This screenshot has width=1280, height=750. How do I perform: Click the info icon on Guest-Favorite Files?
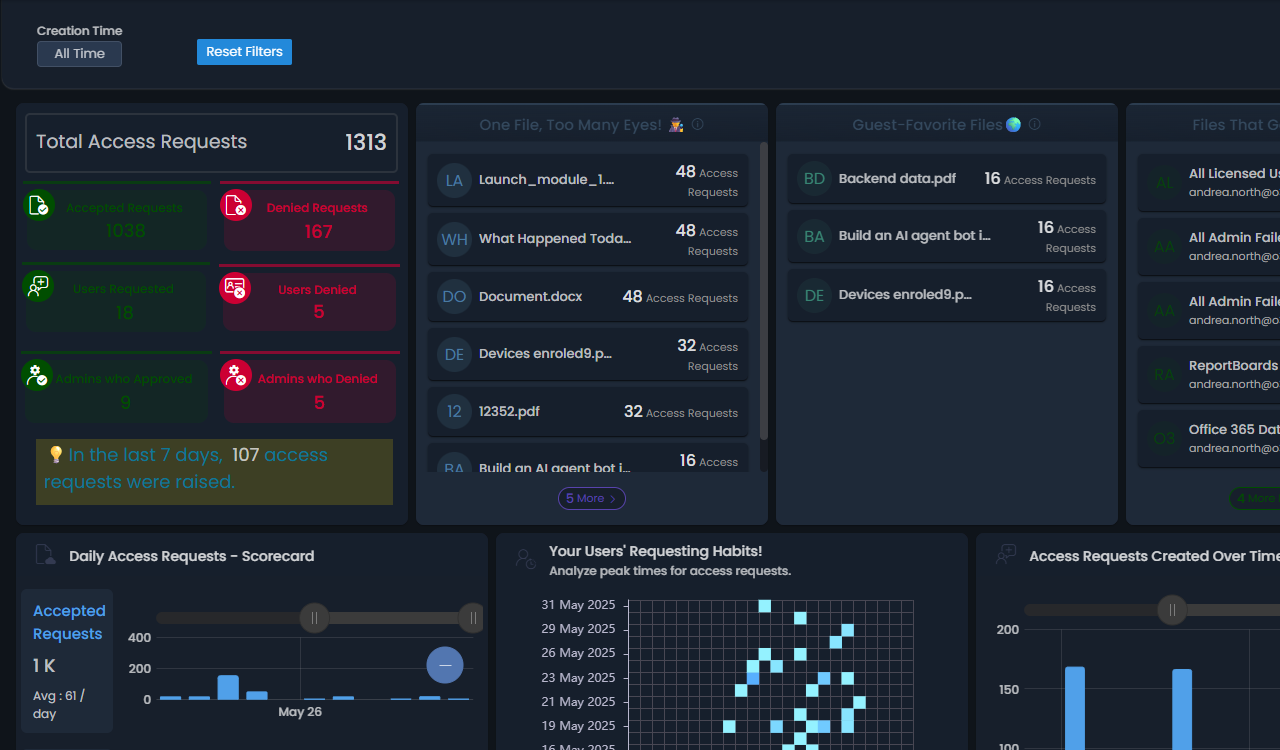click(x=1035, y=124)
